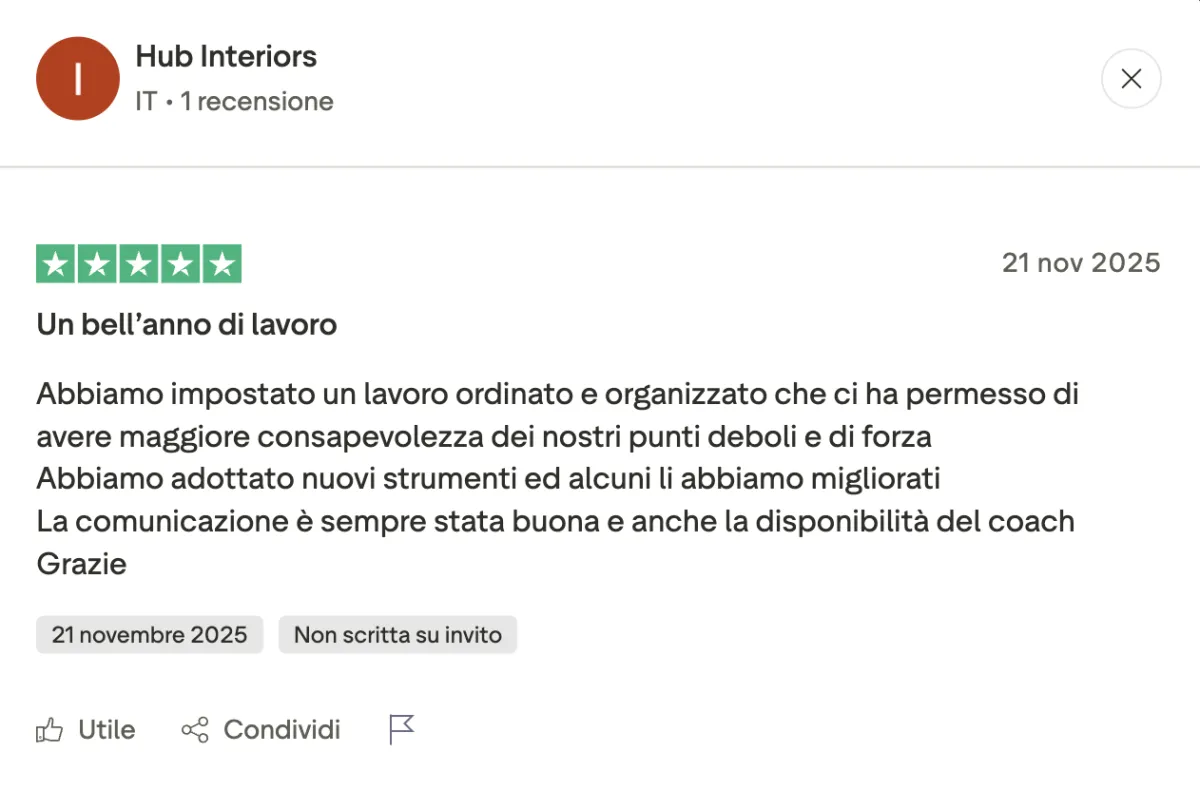Screen dimensions: 1200x791
Task: Mark the review as "Utile"
Action: tap(106, 730)
